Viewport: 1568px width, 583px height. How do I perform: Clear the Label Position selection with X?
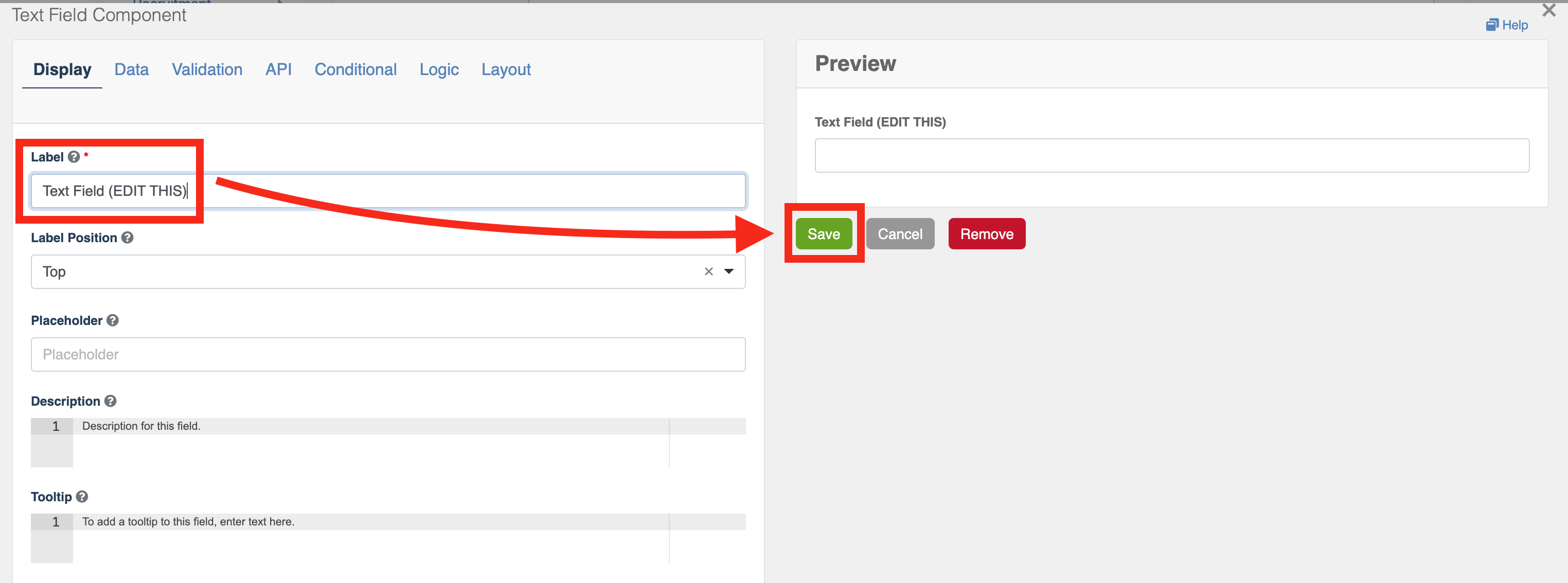tap(708, 272)
